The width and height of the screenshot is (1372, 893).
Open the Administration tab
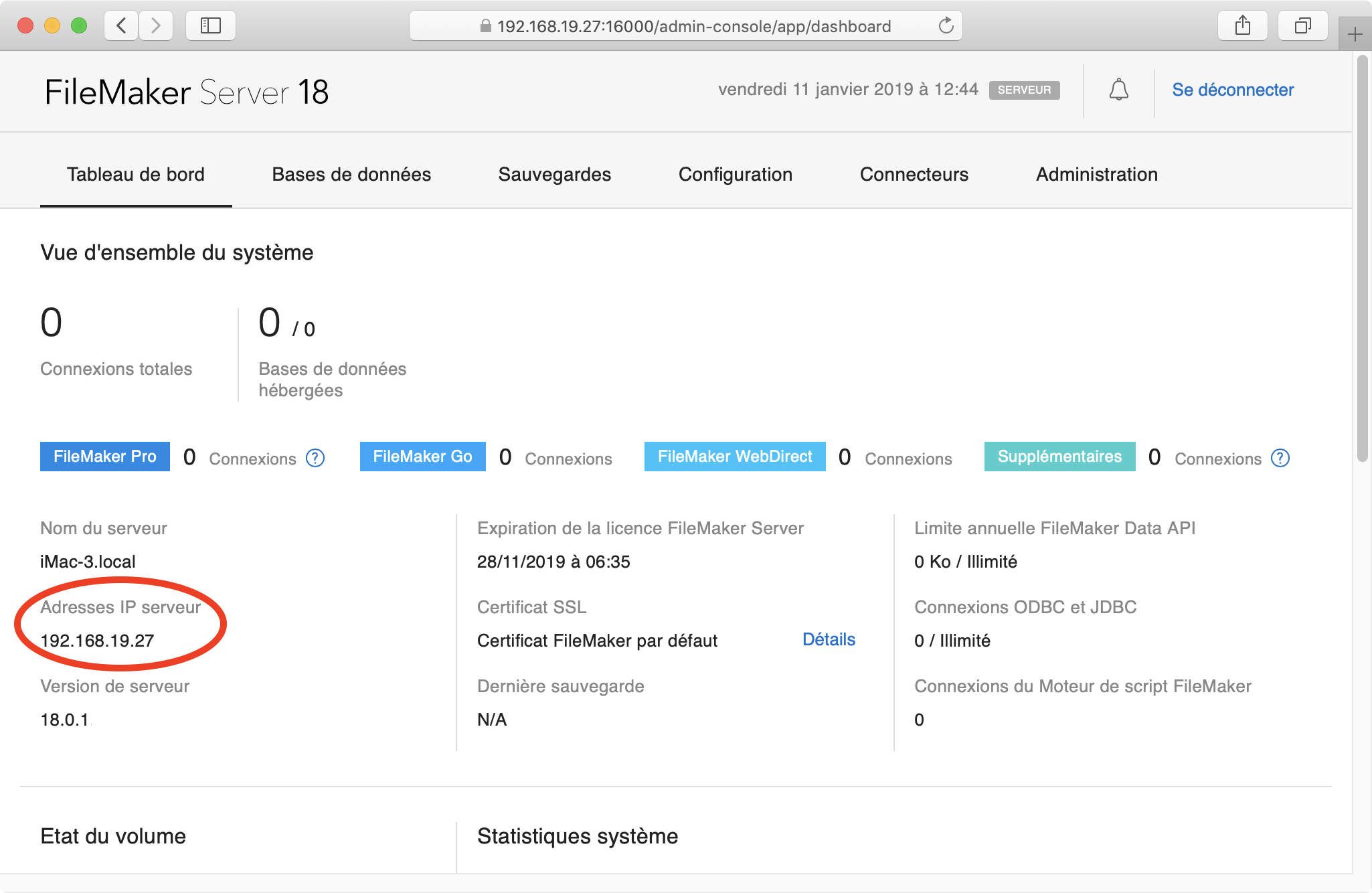1097,175
